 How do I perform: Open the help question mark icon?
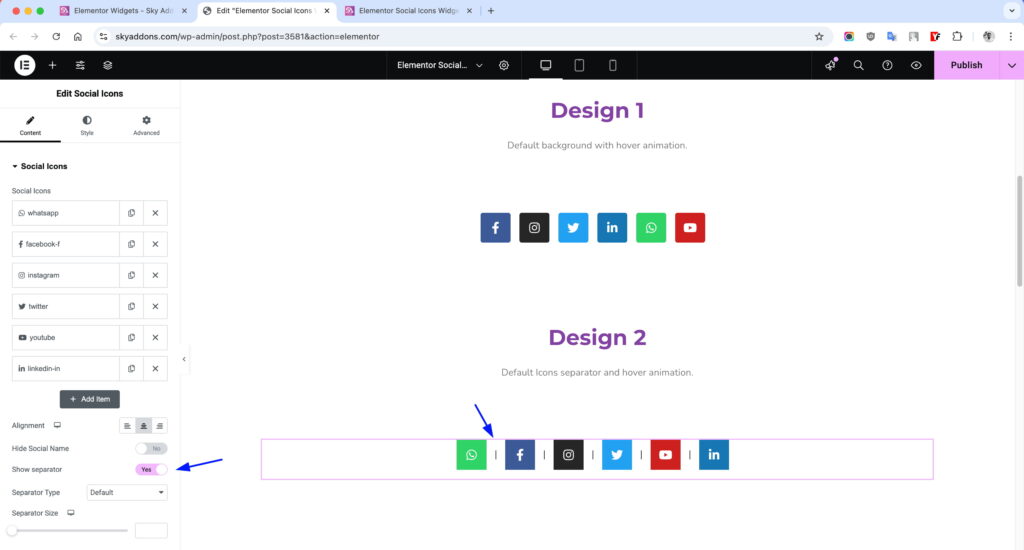pyautogui.click(x=887, y=65)
